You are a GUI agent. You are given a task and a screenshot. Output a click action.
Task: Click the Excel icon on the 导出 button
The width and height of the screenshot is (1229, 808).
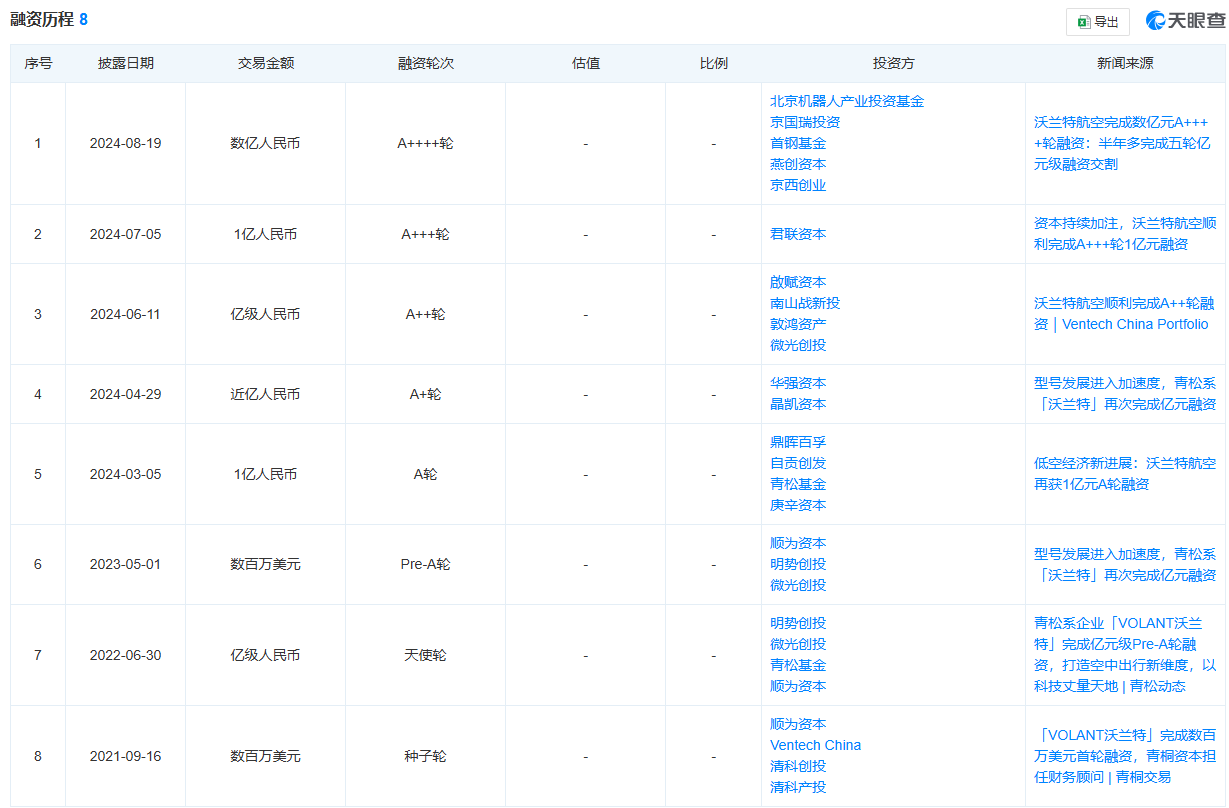pyautogui.click(x=1084, y=21)
